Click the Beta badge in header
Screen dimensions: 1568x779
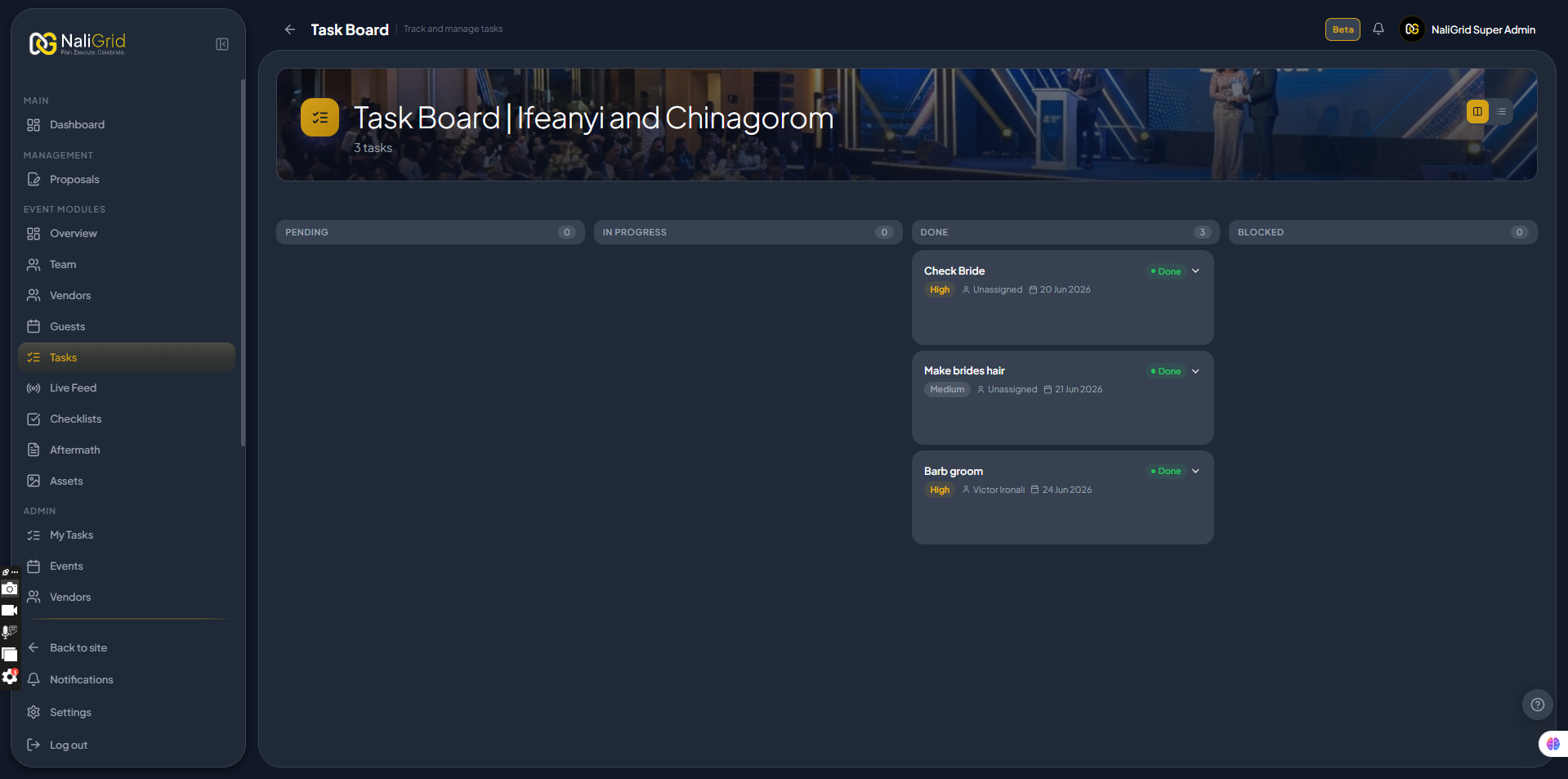pos(1342,29)
